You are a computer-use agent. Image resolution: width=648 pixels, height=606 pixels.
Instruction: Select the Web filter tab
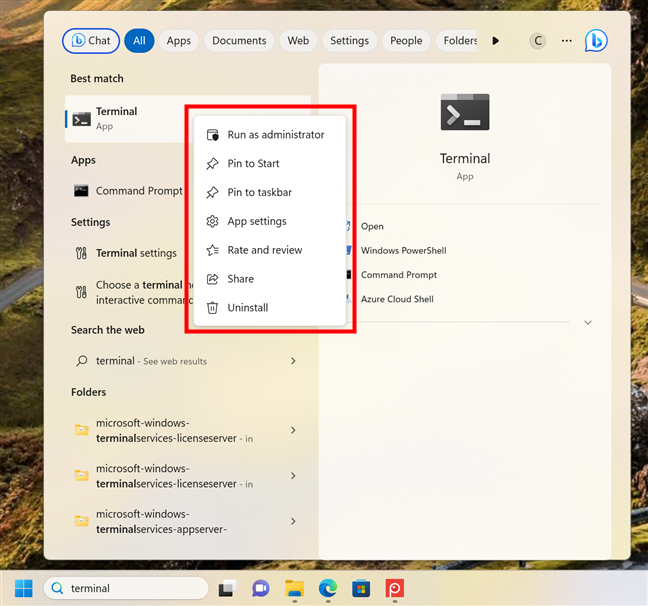pos(298,41)
